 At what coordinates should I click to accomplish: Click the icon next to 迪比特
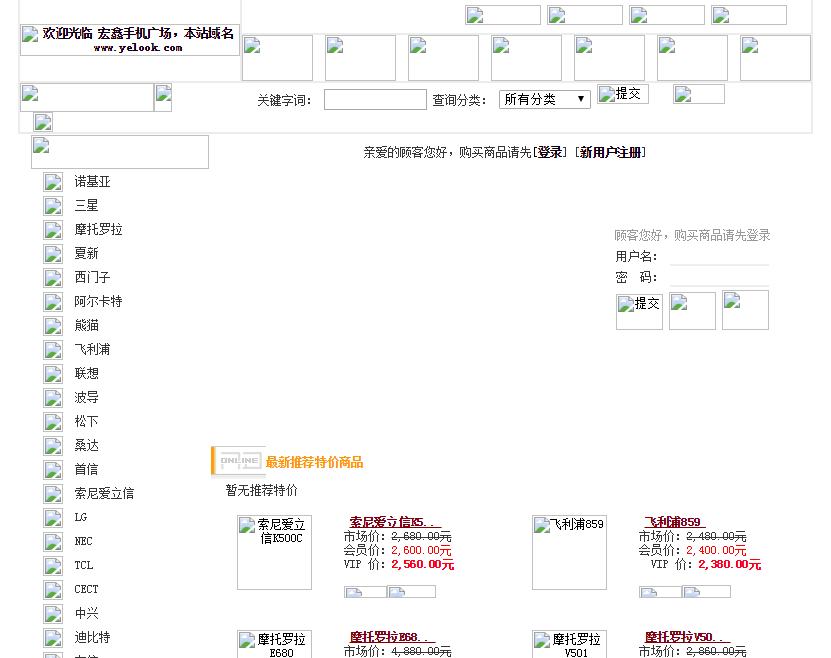point(53,638)
